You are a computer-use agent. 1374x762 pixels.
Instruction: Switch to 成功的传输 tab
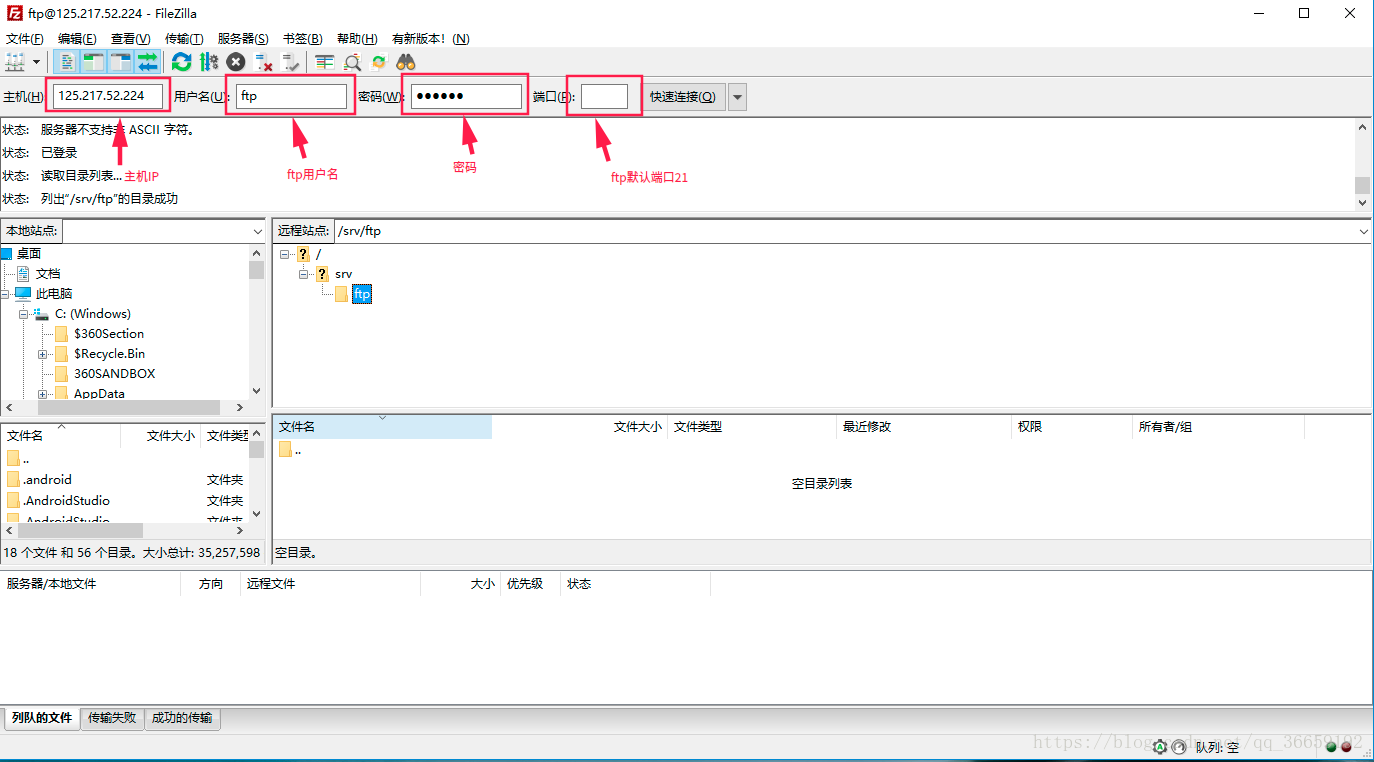182,718
